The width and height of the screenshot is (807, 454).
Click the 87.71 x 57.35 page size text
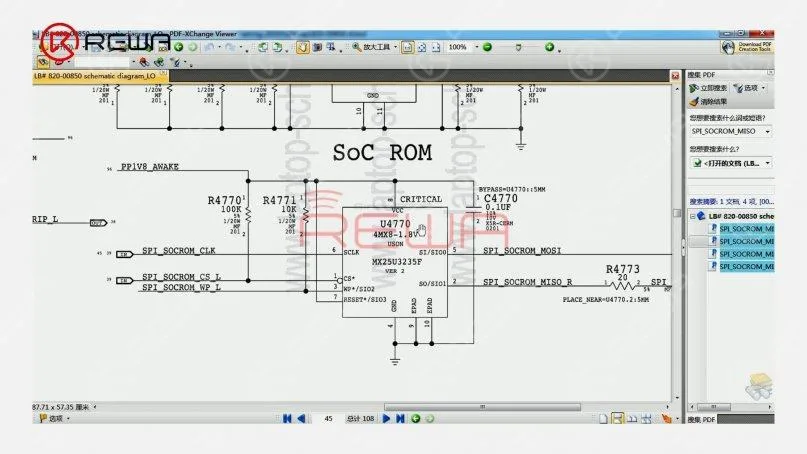[61, 407]
